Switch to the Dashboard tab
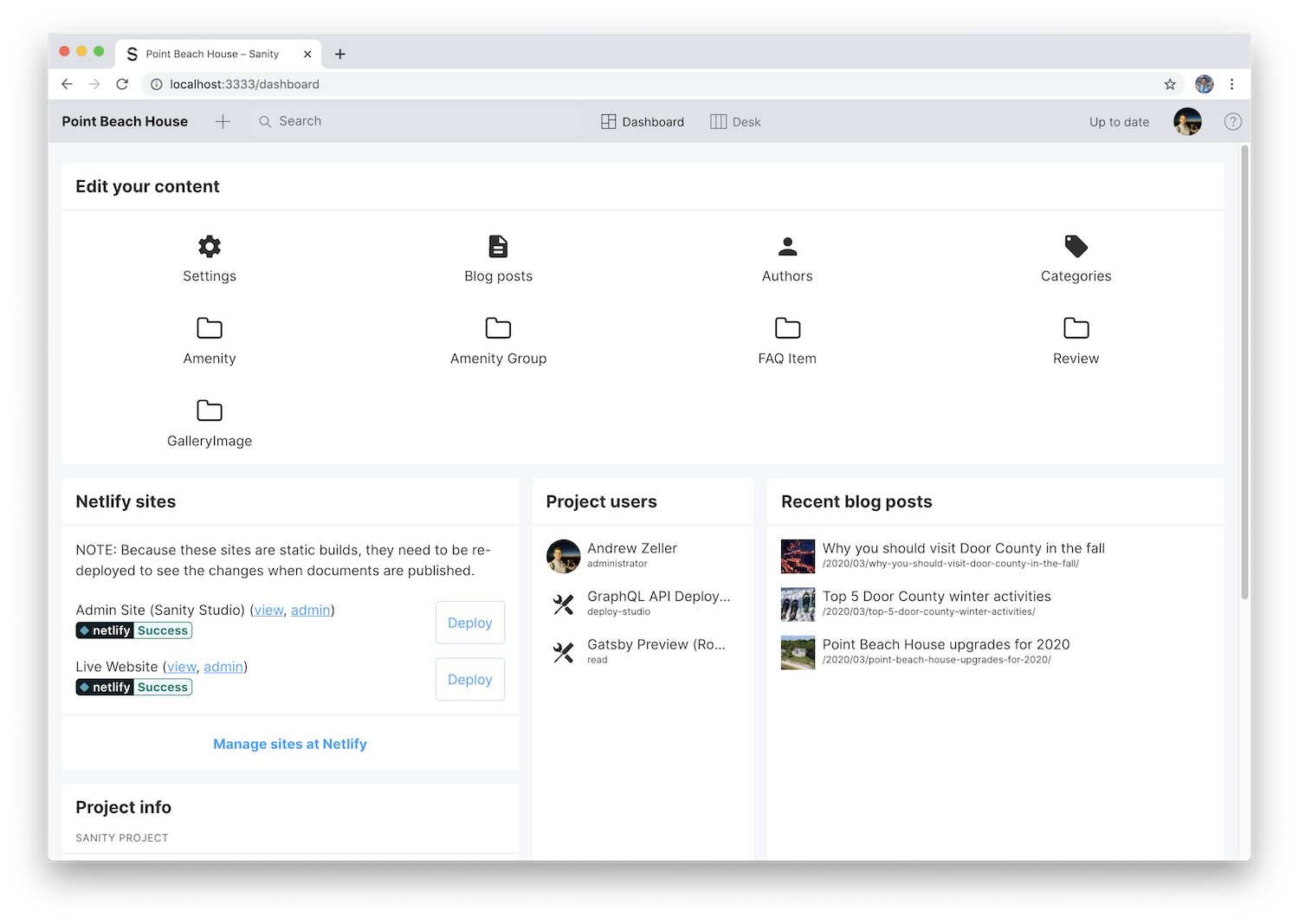The height and width of the screenshot is (924, 1299). pyautogui.click(x=642, y=121)
